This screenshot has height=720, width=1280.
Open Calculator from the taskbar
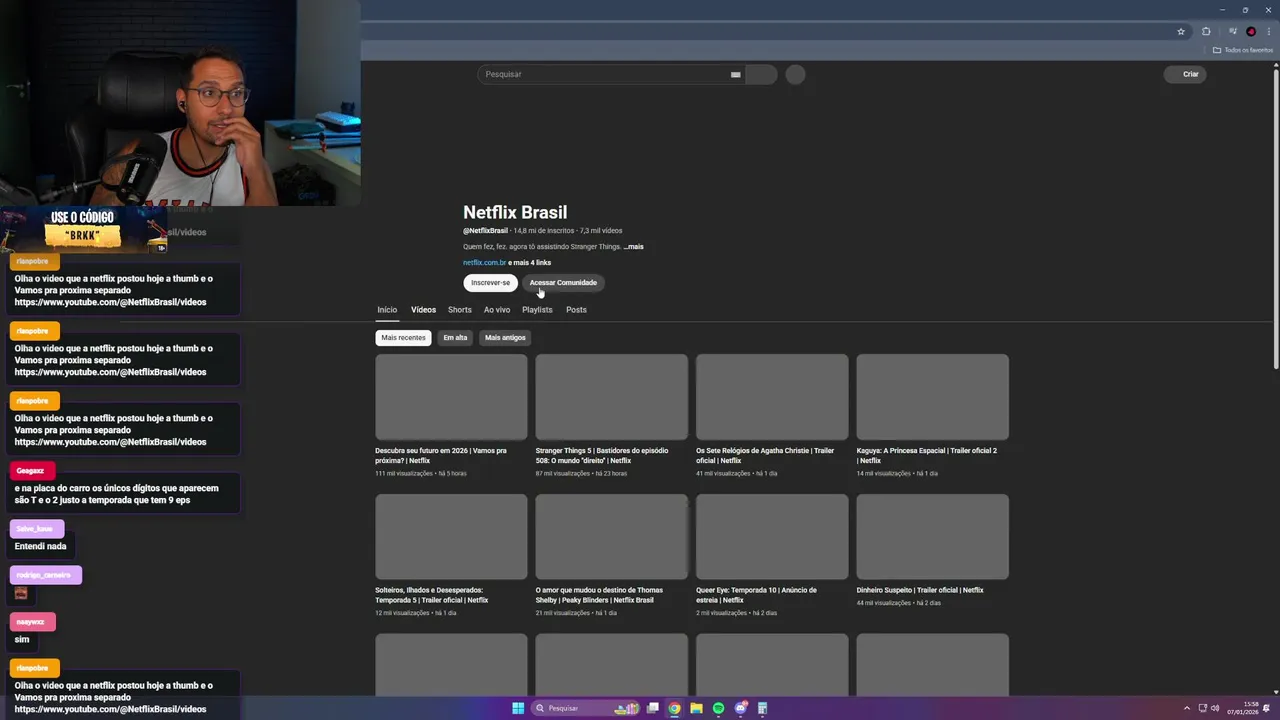click(762, 708)
